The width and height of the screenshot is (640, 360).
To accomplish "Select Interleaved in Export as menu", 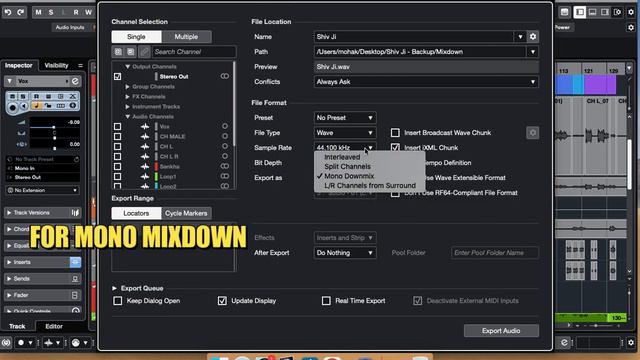I will 342,157.
